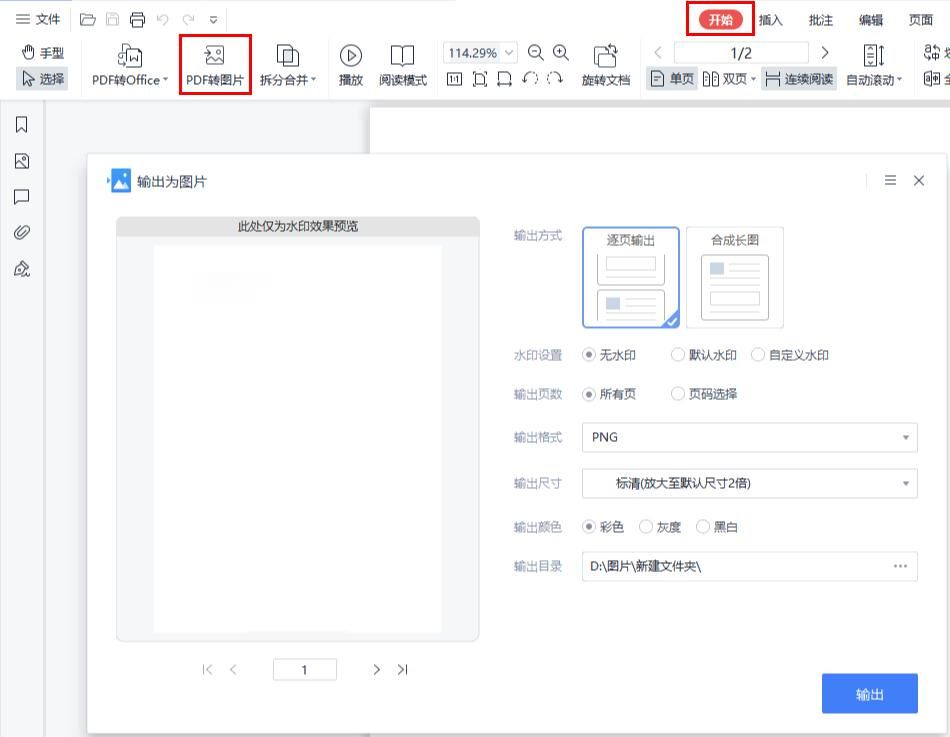This screenshot has height=737, width=950.
Task: Click the 旋转文档 tool
Action: (605, 65)
